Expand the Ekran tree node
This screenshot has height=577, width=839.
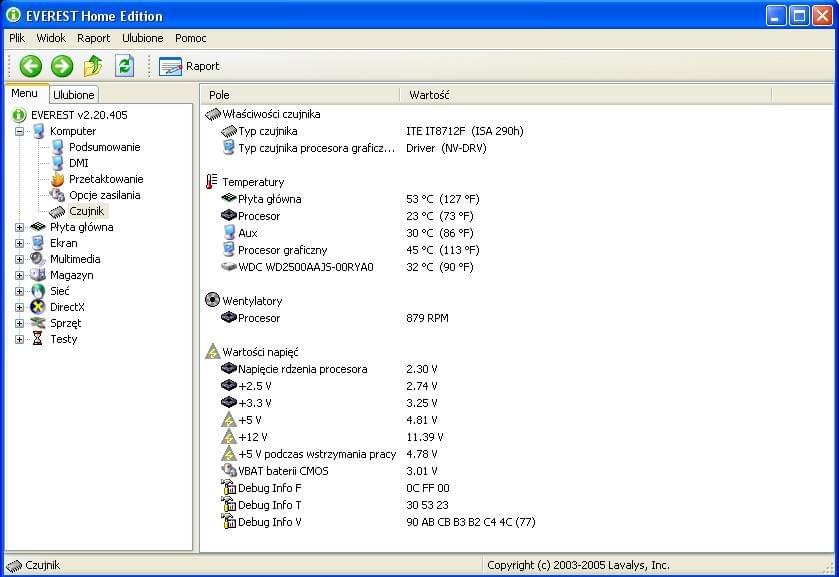point(20,244)
